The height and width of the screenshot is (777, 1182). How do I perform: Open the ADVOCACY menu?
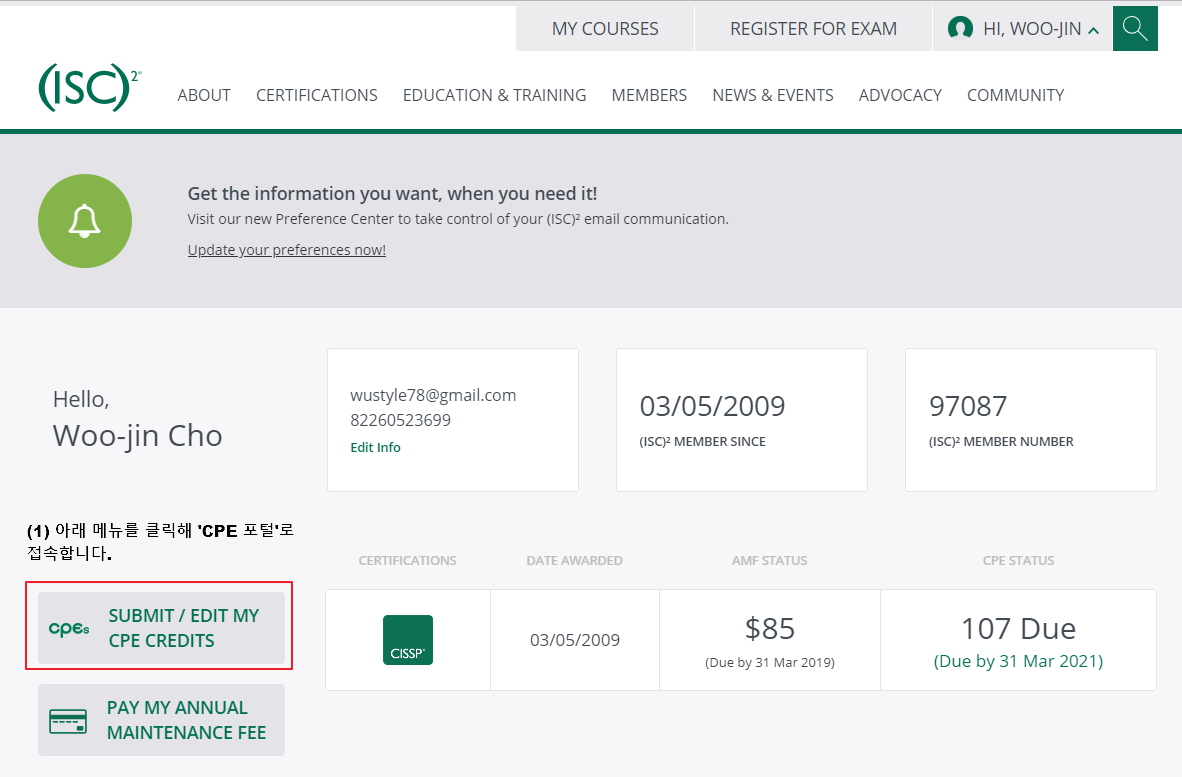pyautogui.click(x=900, y=95)
